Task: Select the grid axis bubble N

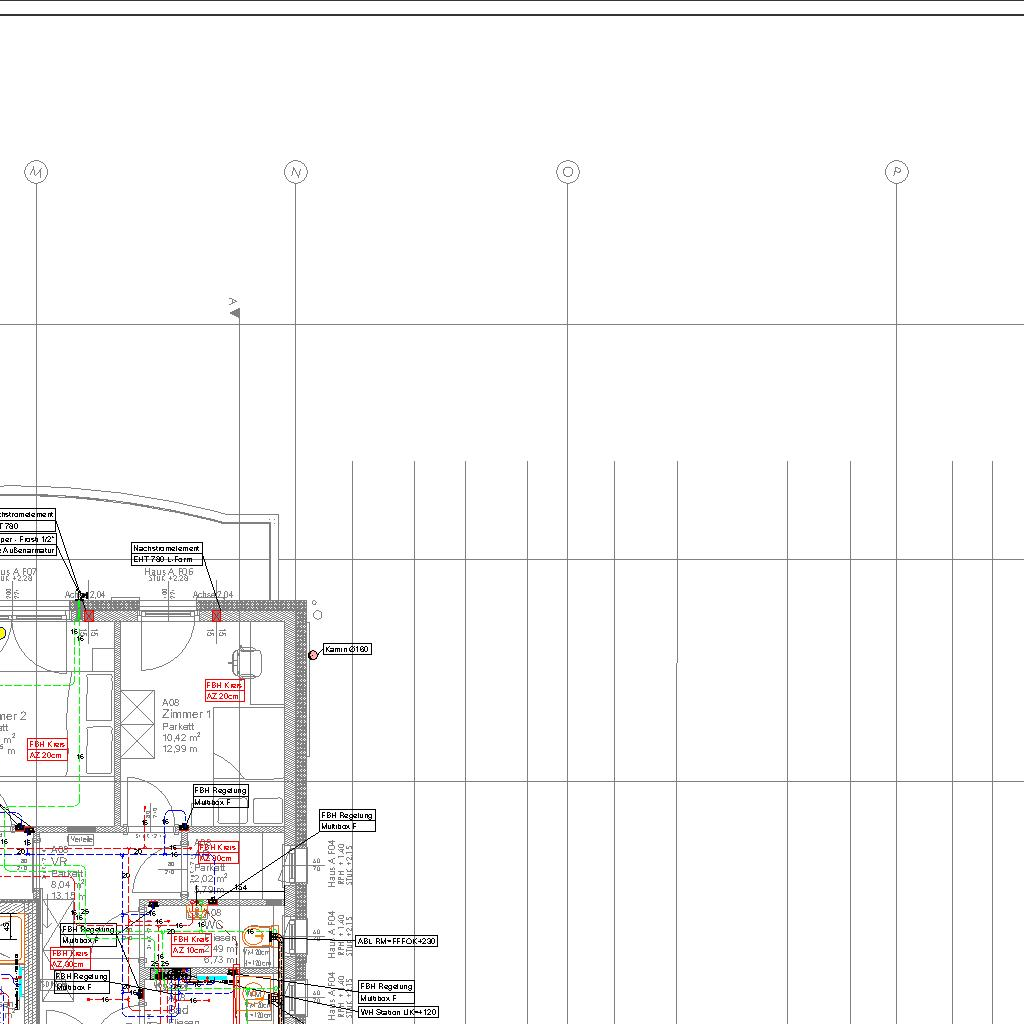Action: (295, 173)
